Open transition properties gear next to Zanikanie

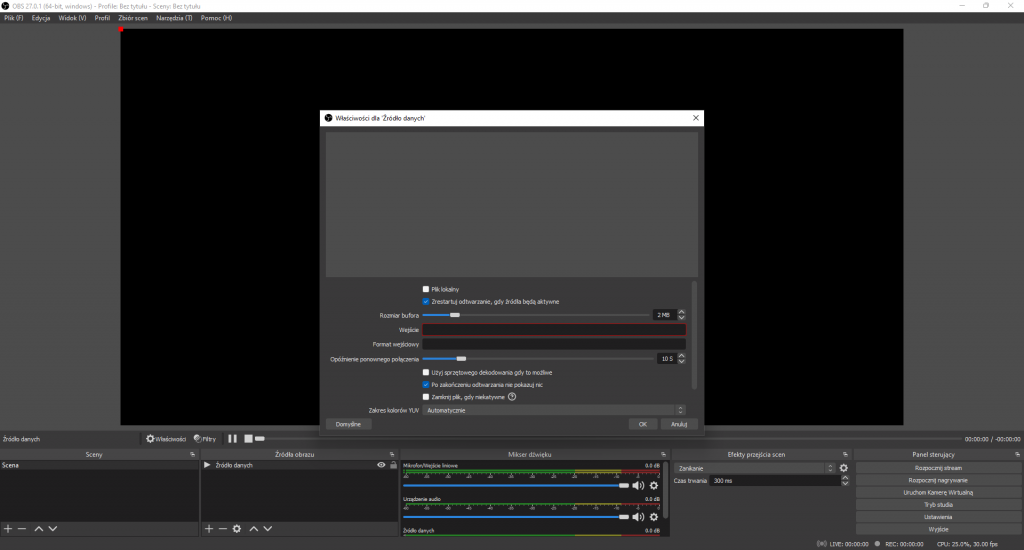pos(843,468)
